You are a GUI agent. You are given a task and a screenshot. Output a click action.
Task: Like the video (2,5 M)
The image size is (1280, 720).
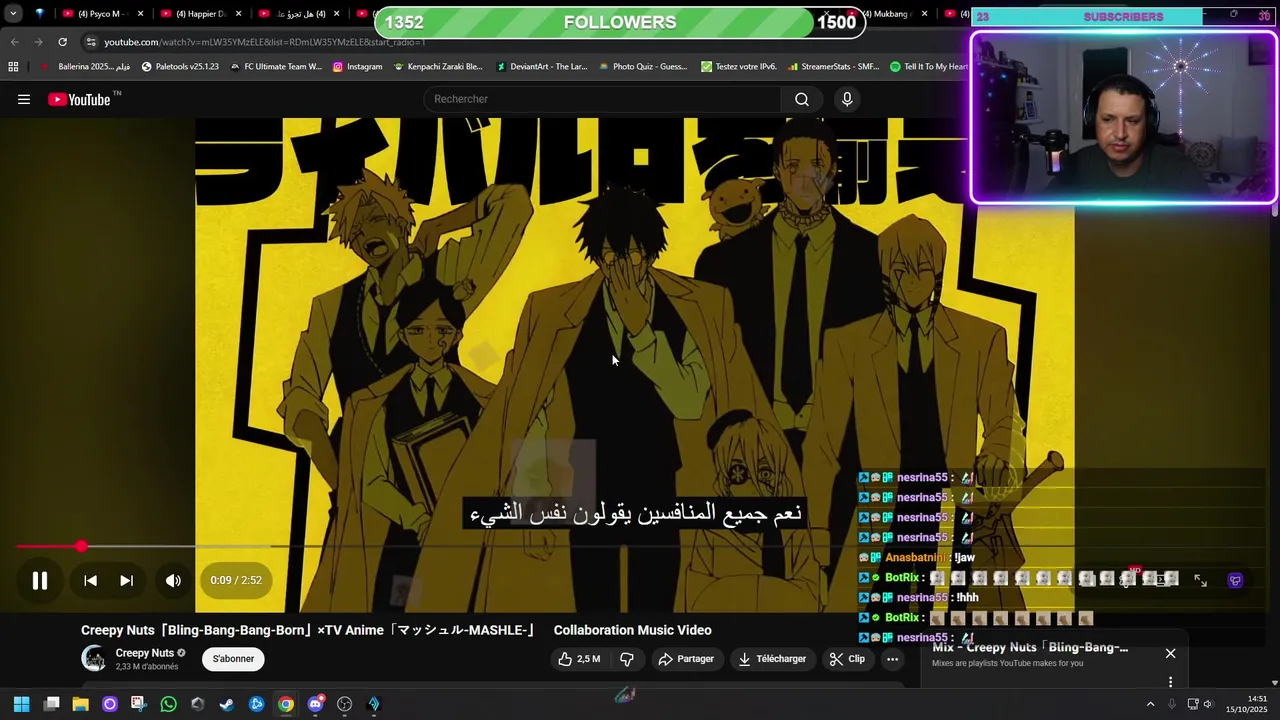(579, 659)
